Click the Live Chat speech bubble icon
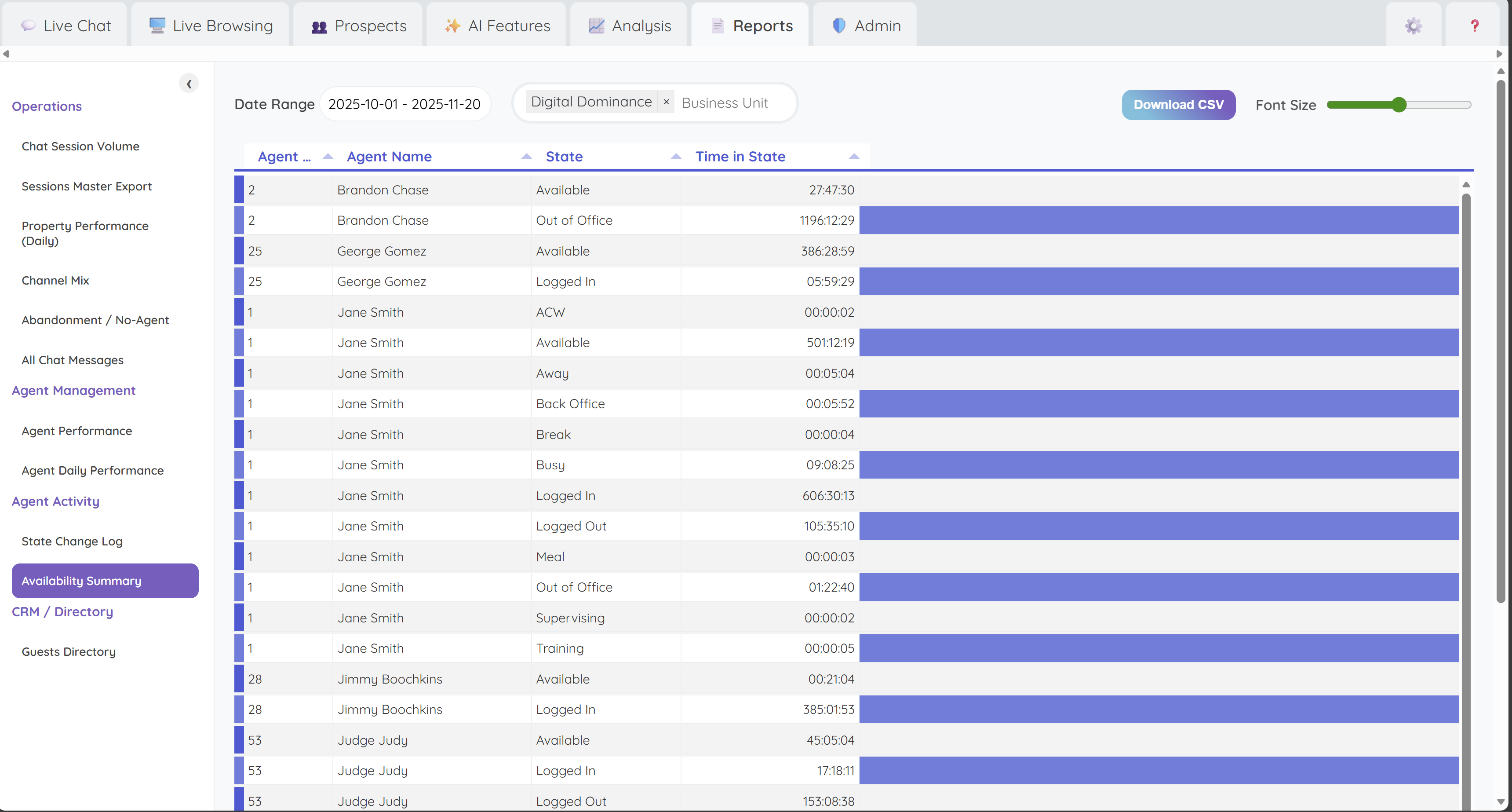This screenshot has height=812, width=1512. tap(28, 26)
